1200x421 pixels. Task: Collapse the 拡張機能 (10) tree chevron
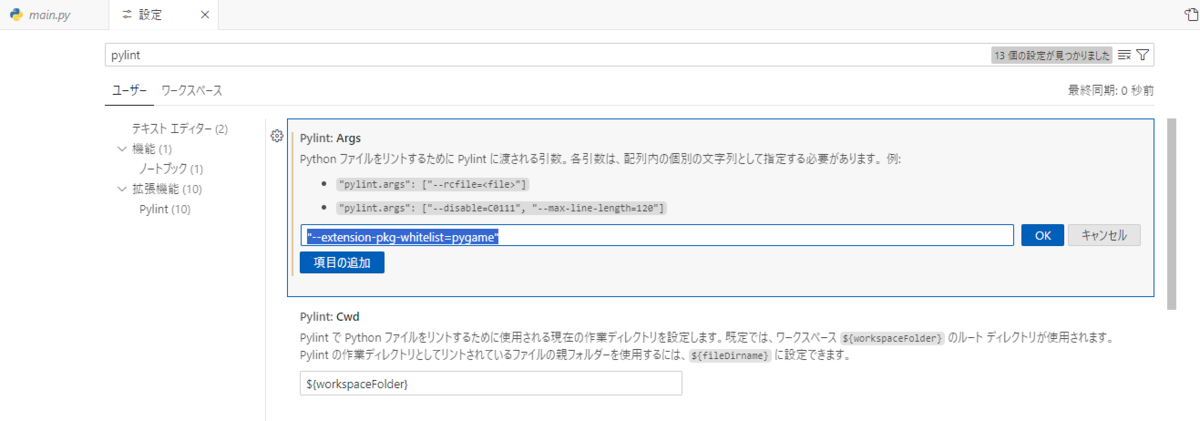pos(122,189)
